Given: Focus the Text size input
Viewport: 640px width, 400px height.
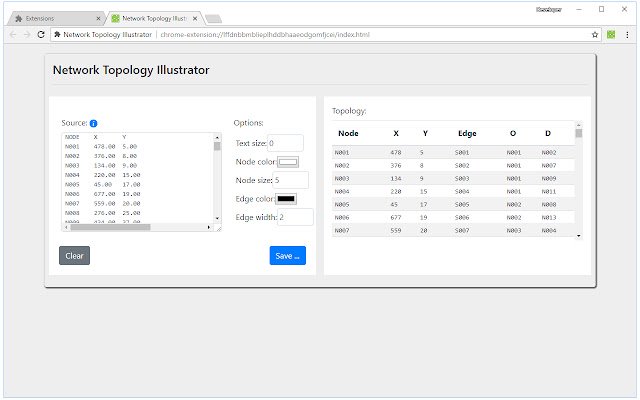Looking at the screenshot, I should [x=285, y=143].
